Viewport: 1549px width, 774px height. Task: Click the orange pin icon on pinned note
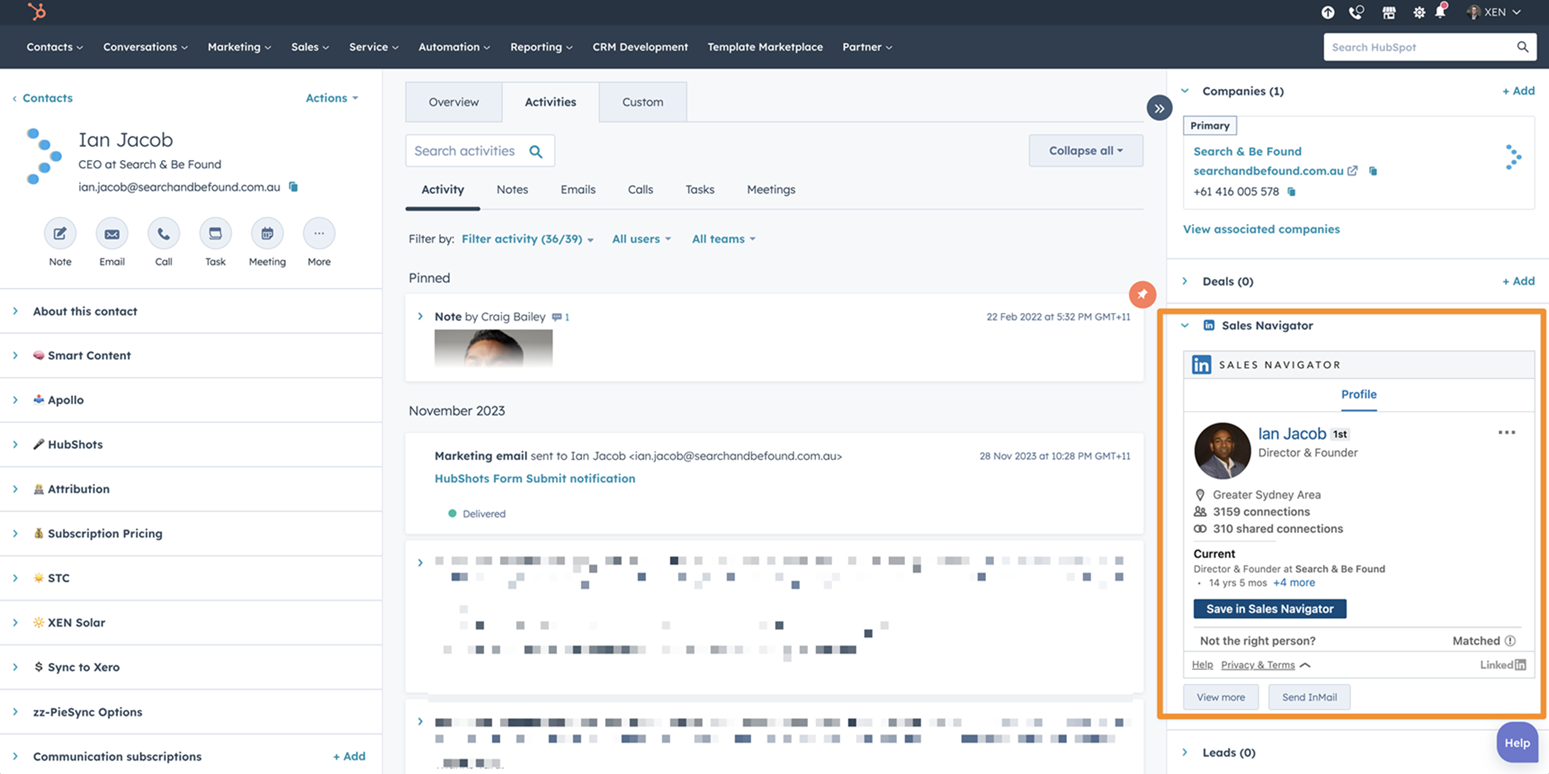[1142, 295]
